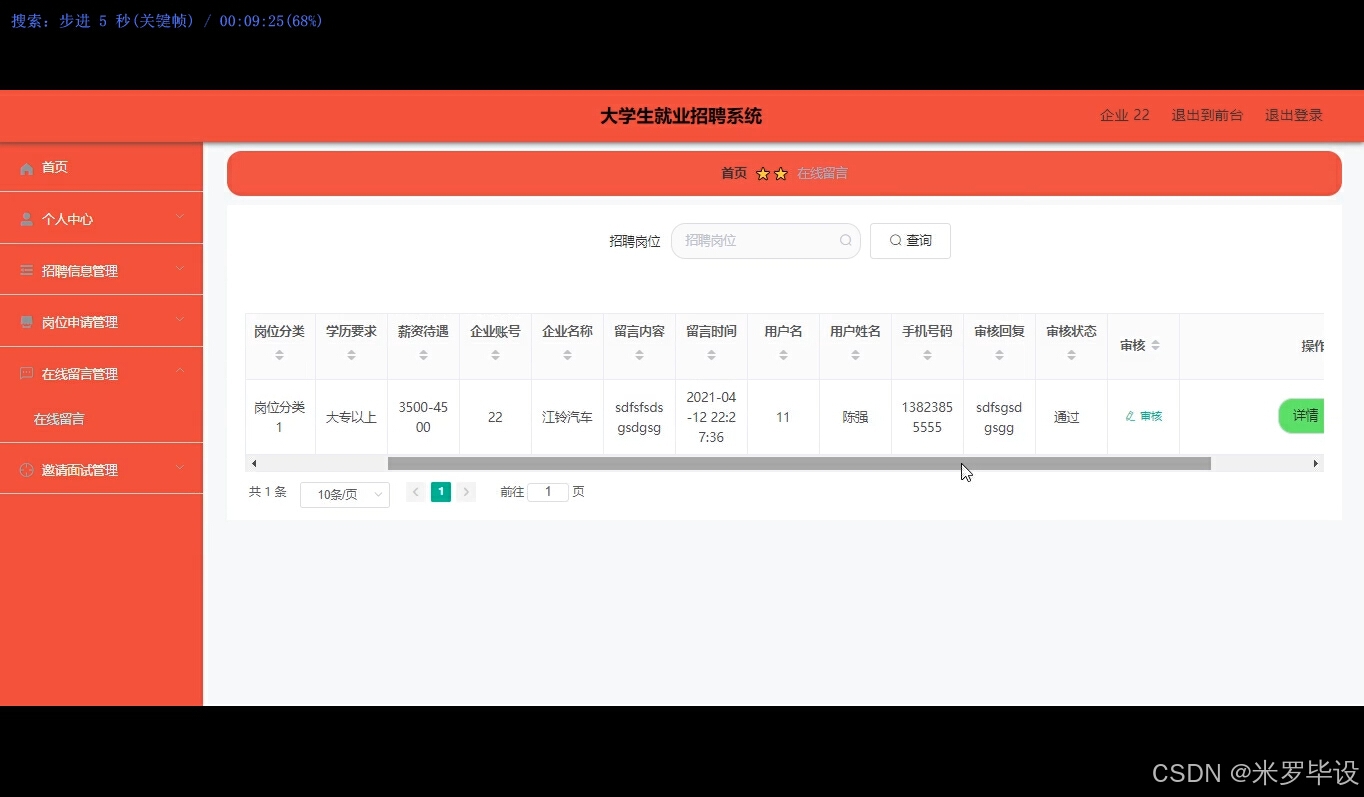1364x797 pixels.
Task: Click the 13823855555 phone number cell
Action: tap(927, 417)
